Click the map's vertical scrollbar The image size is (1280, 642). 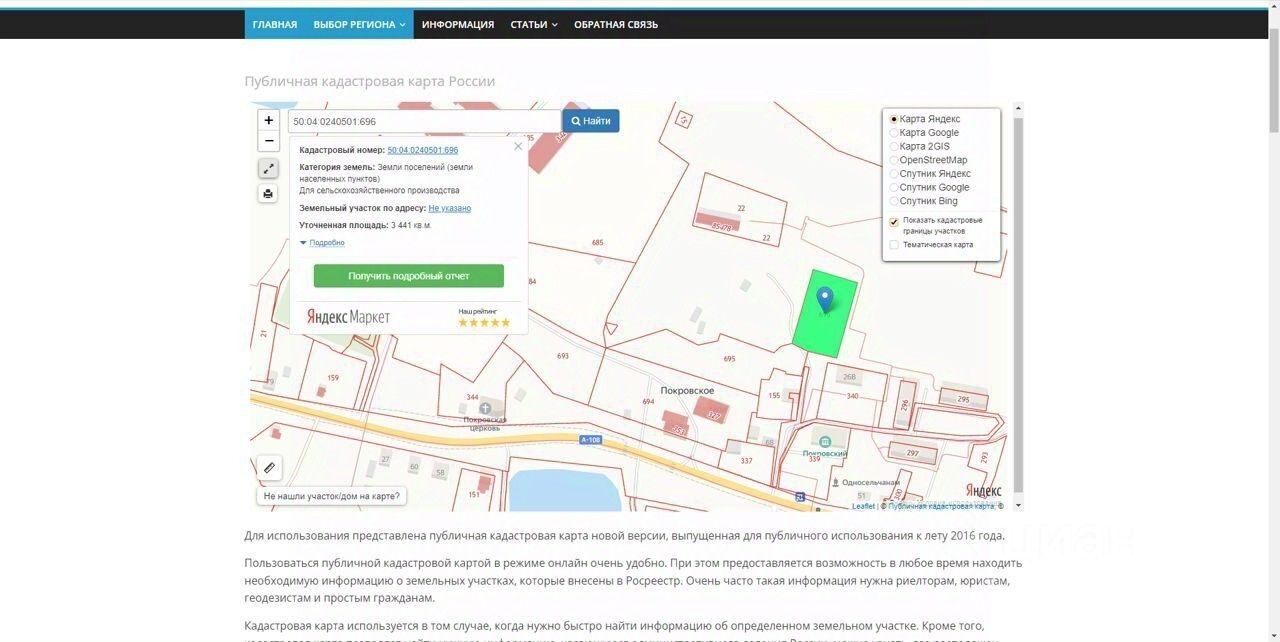tap(1019, 306)
